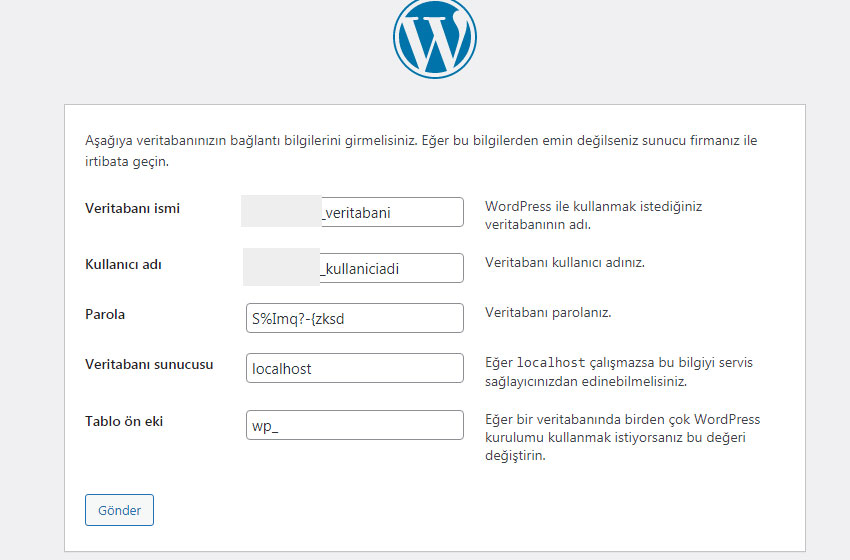Click the Tablo ön eki label
850x560 pixels.
click(124, 421)
